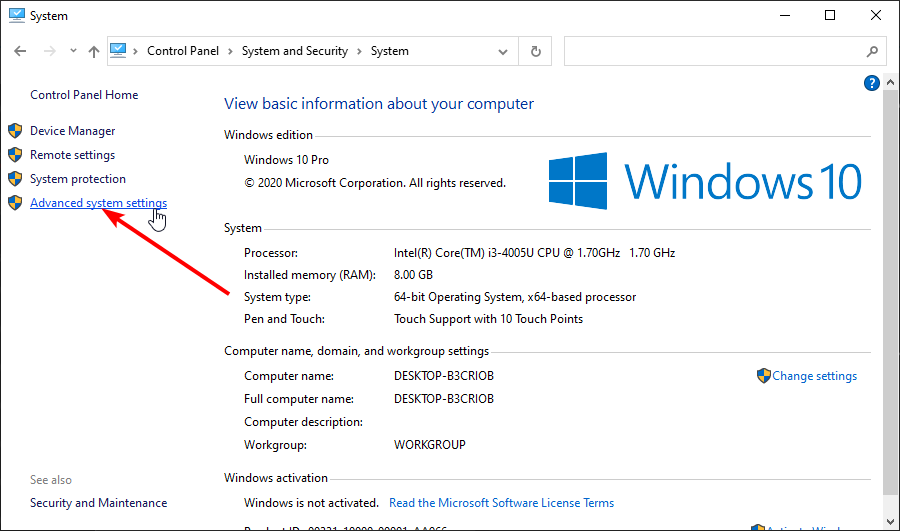Open Remote settings
The height and width of the screenshot is (531, 900).
click(72, 155)
